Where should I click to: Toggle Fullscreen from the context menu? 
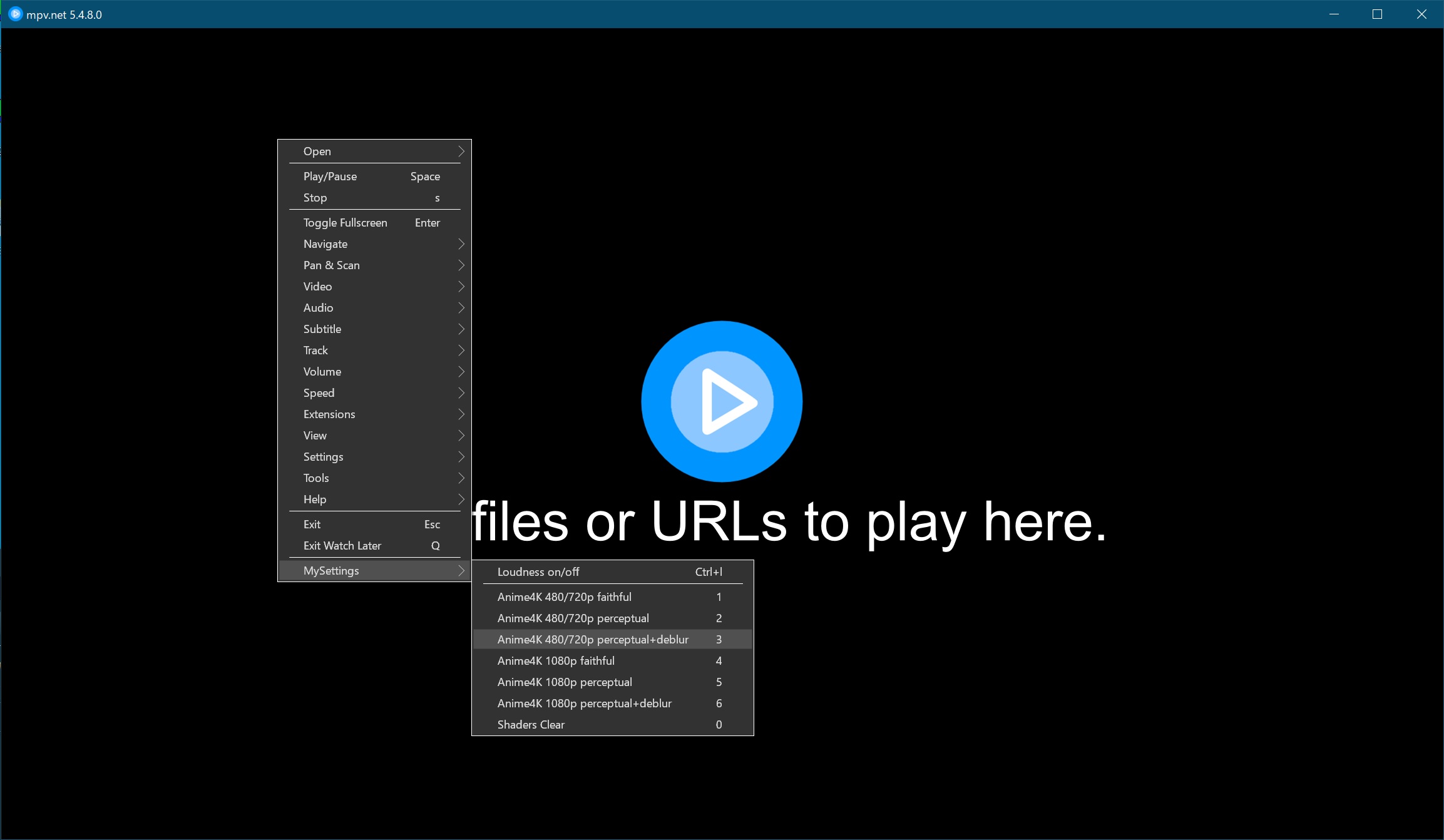345,222
